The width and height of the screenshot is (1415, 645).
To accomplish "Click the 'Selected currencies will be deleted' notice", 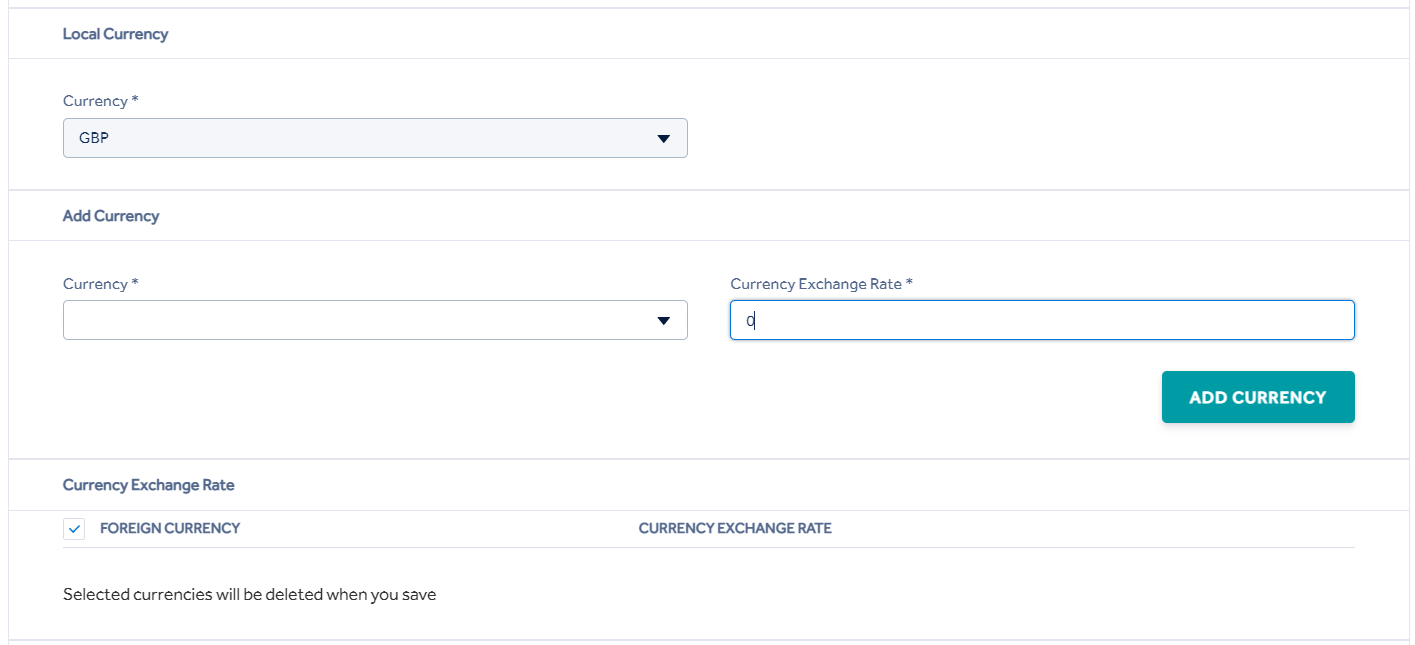I will pyautogui.click(x=249, y=594).
